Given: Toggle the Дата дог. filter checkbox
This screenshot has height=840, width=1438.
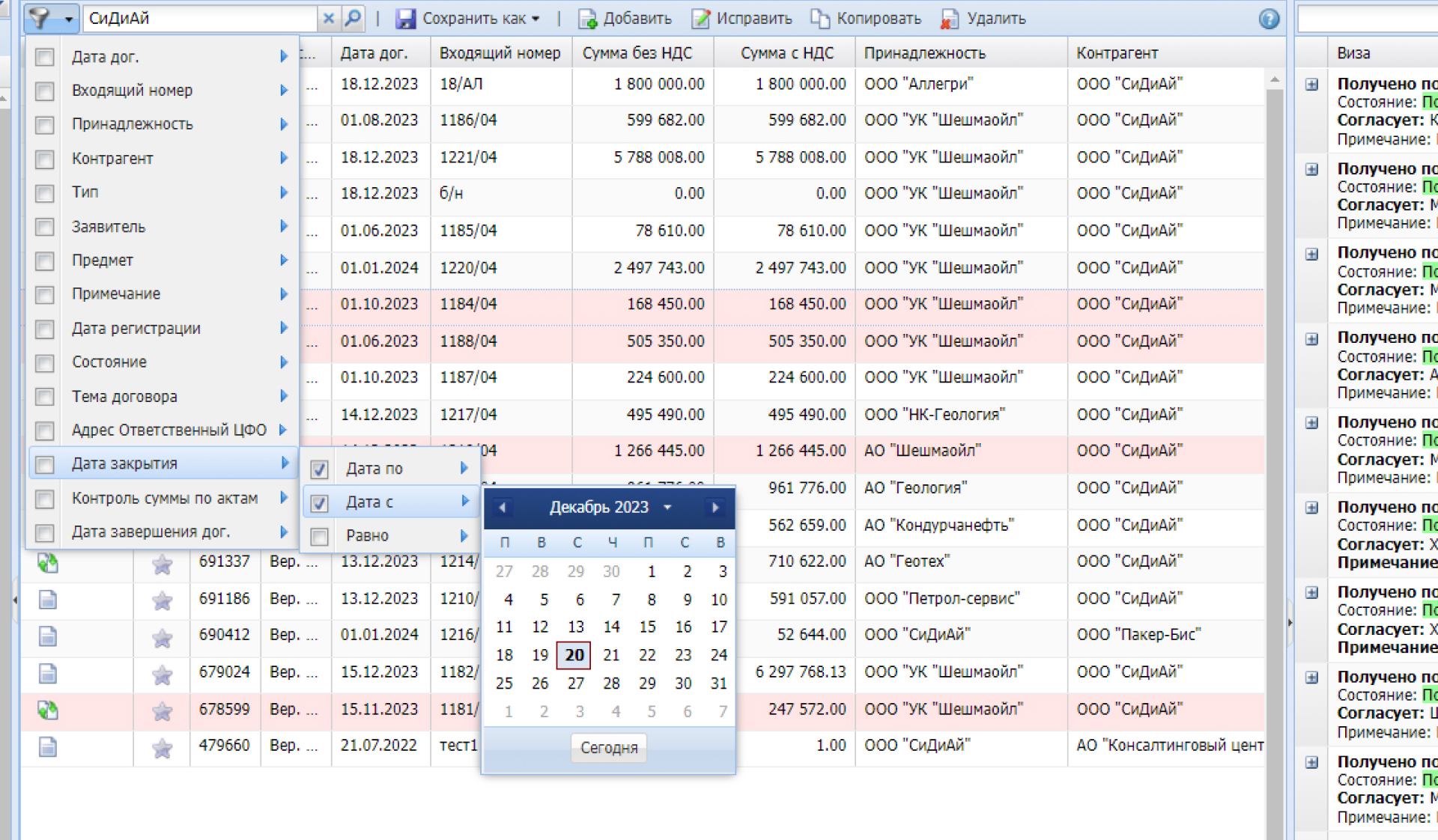Looking at the screenshot, I should pos(45,57).
